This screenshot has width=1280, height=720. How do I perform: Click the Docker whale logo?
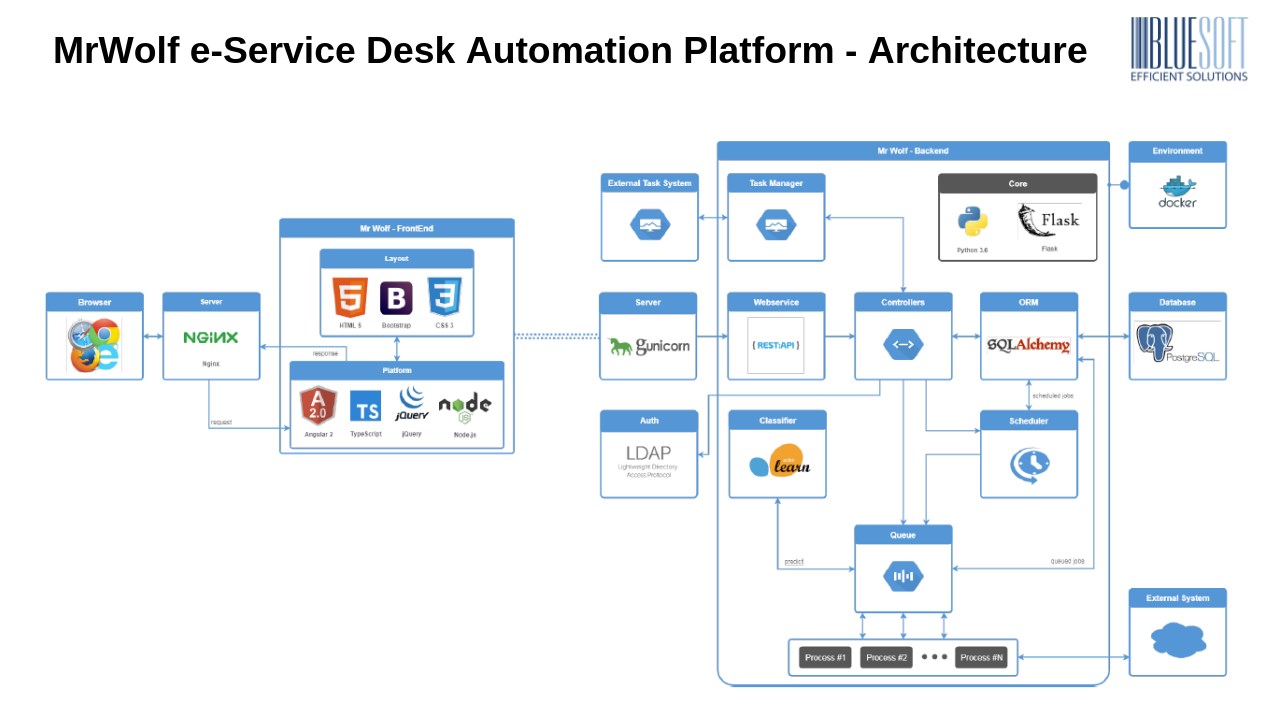[1177, 192]
